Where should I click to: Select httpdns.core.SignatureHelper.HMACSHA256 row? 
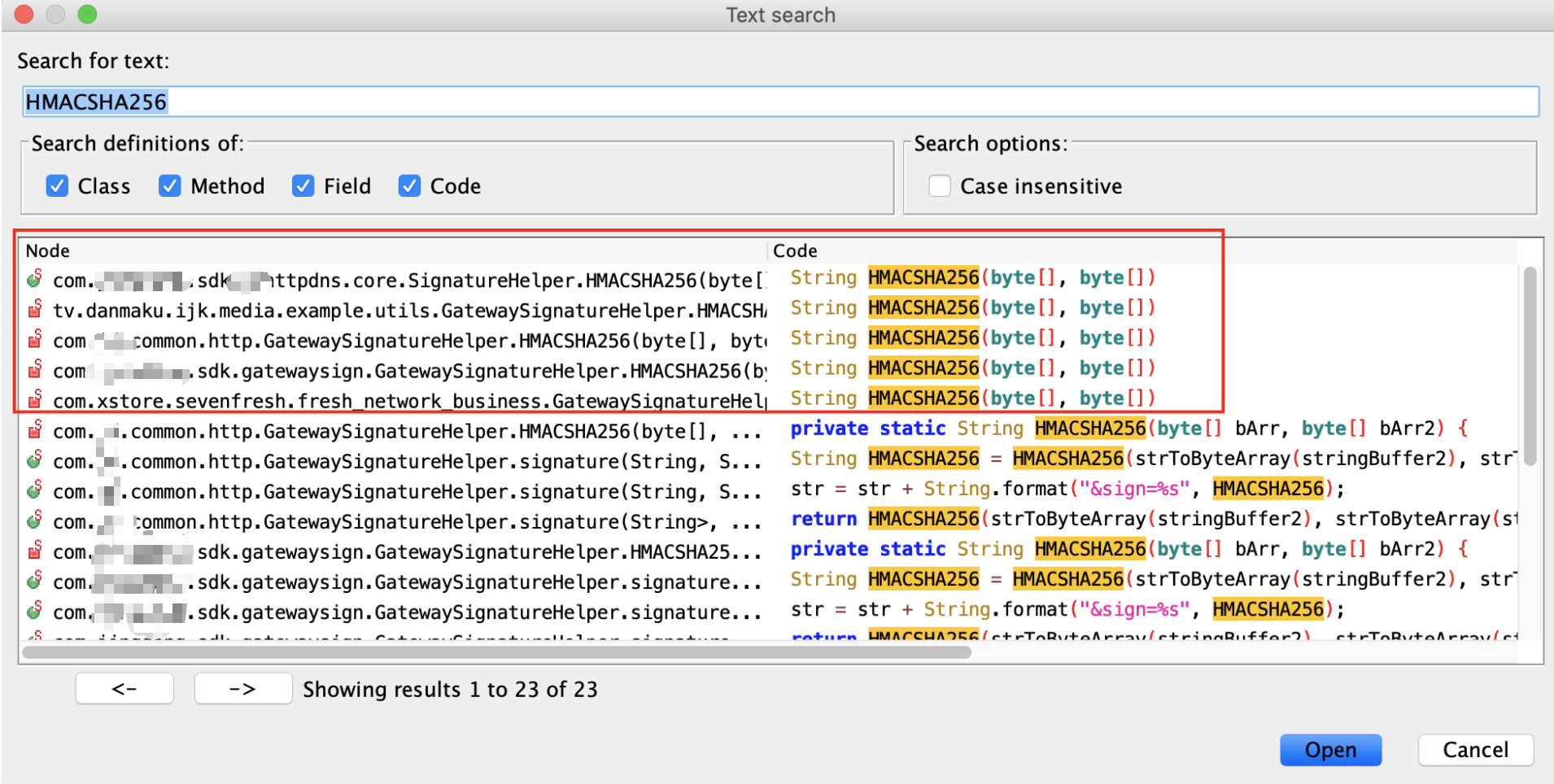[x=769, y=280]
